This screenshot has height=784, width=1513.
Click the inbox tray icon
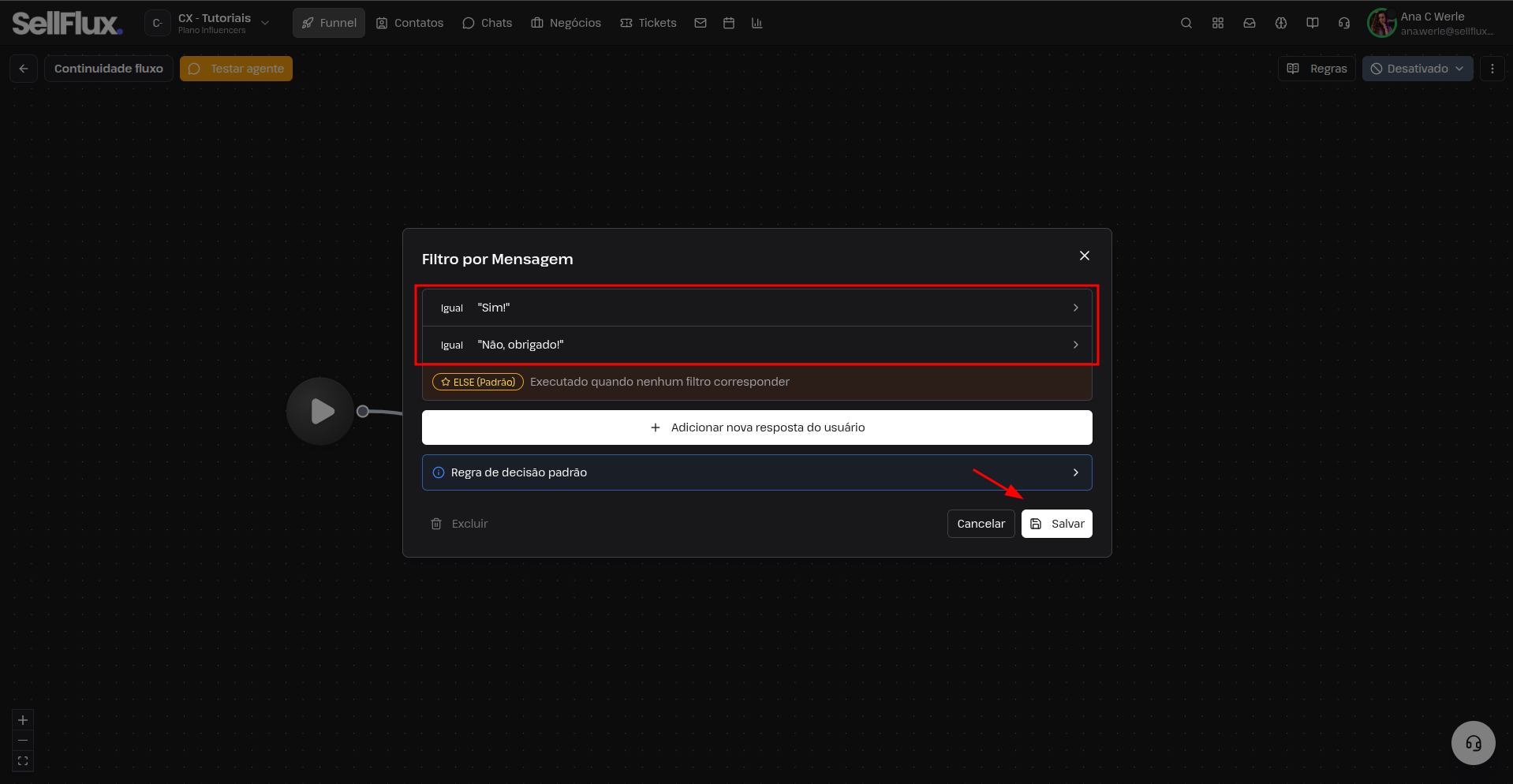point(1250,23)
